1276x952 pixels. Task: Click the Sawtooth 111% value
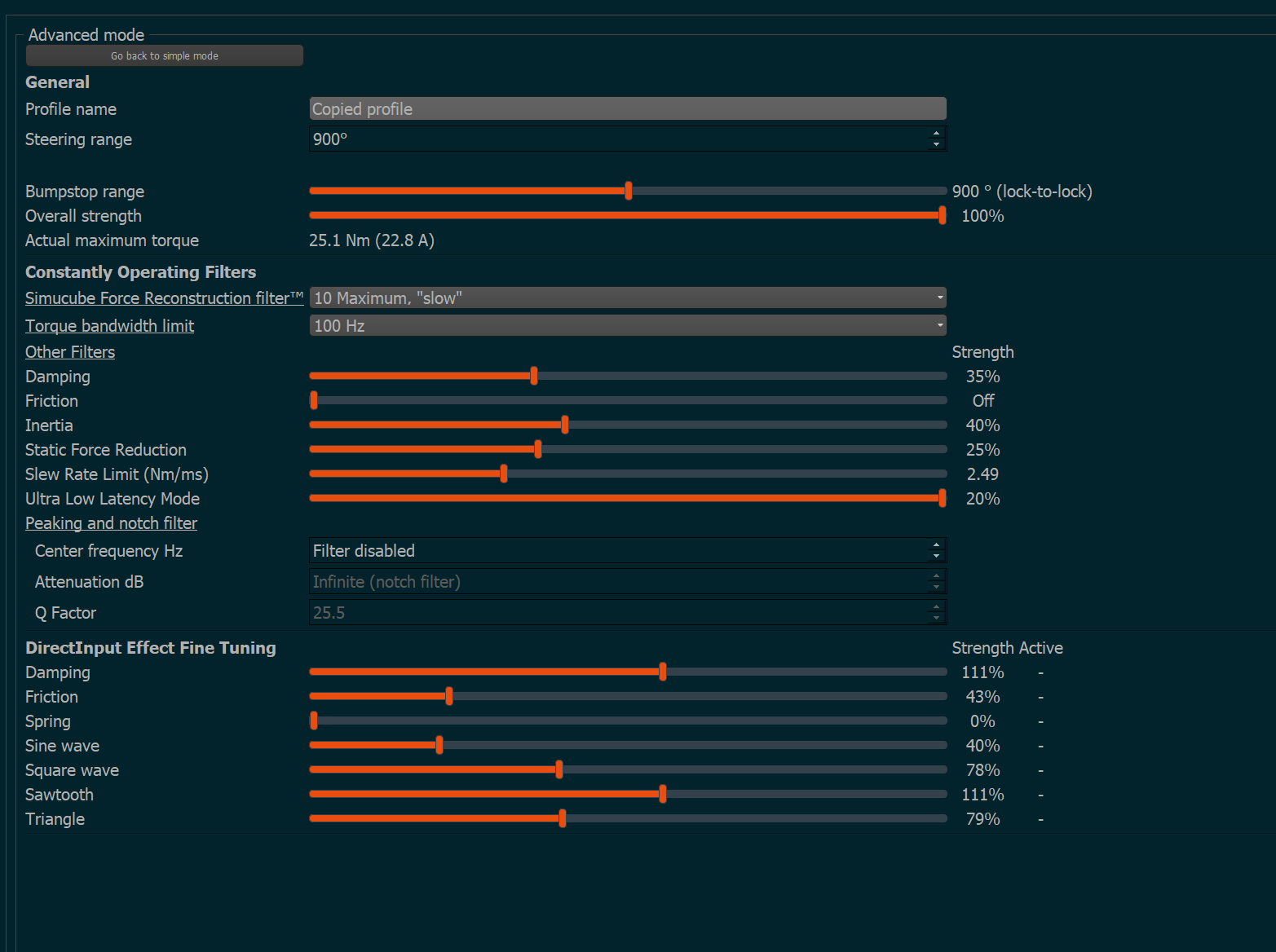coord(982,795)
